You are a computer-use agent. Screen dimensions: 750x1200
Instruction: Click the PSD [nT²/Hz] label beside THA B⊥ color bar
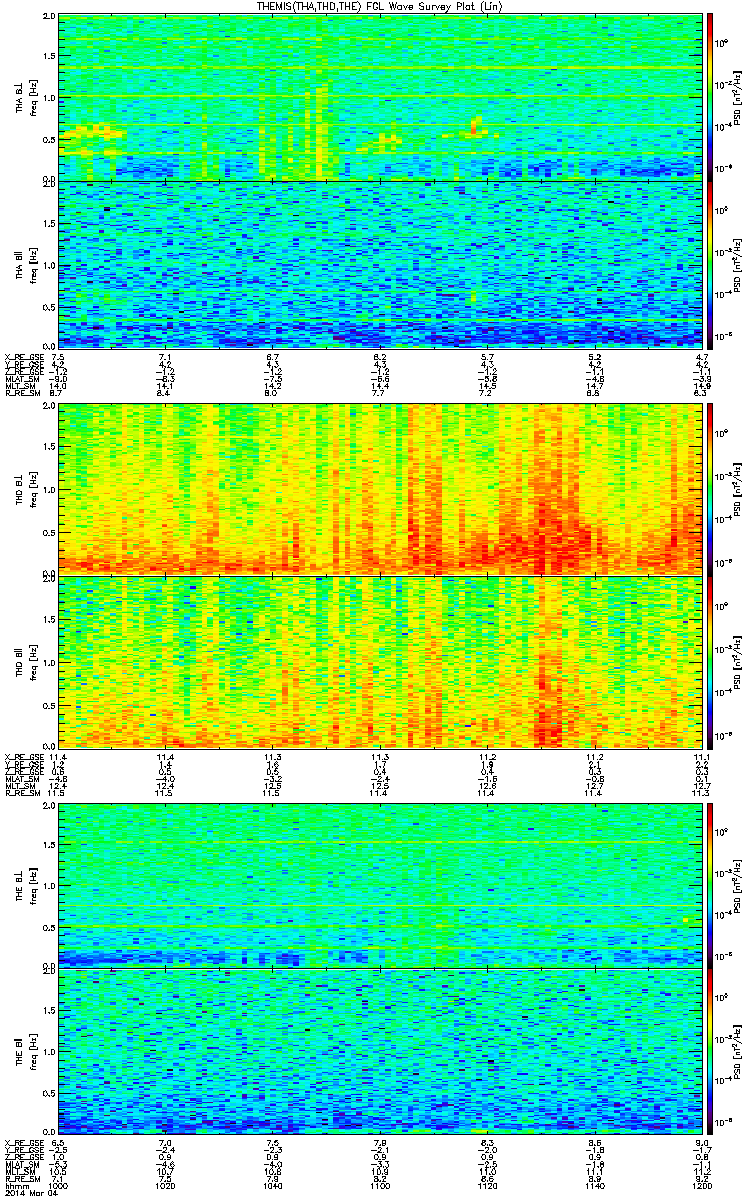click(x=737, y=97)
